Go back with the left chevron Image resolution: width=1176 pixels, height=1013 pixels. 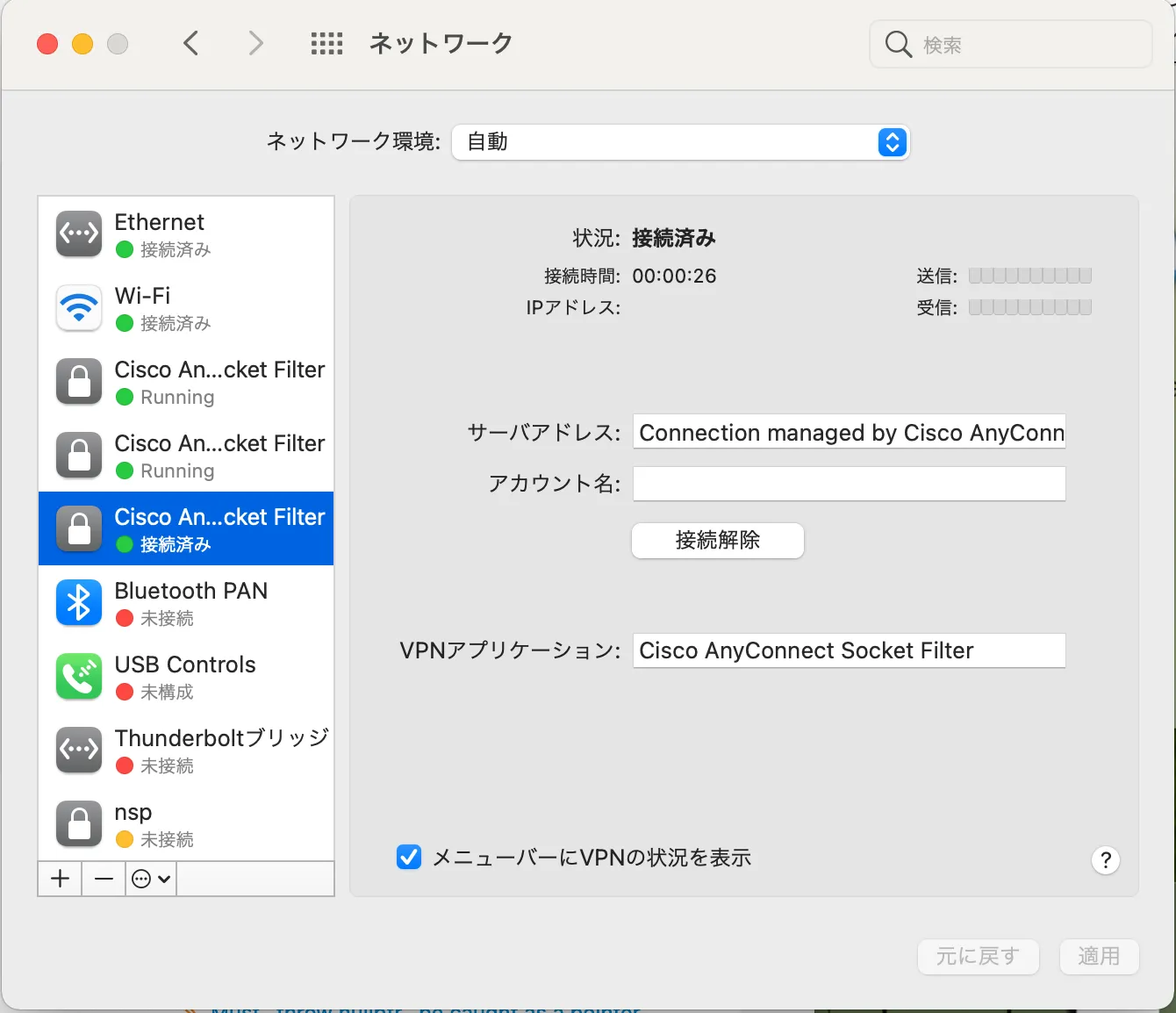point(191,43)
